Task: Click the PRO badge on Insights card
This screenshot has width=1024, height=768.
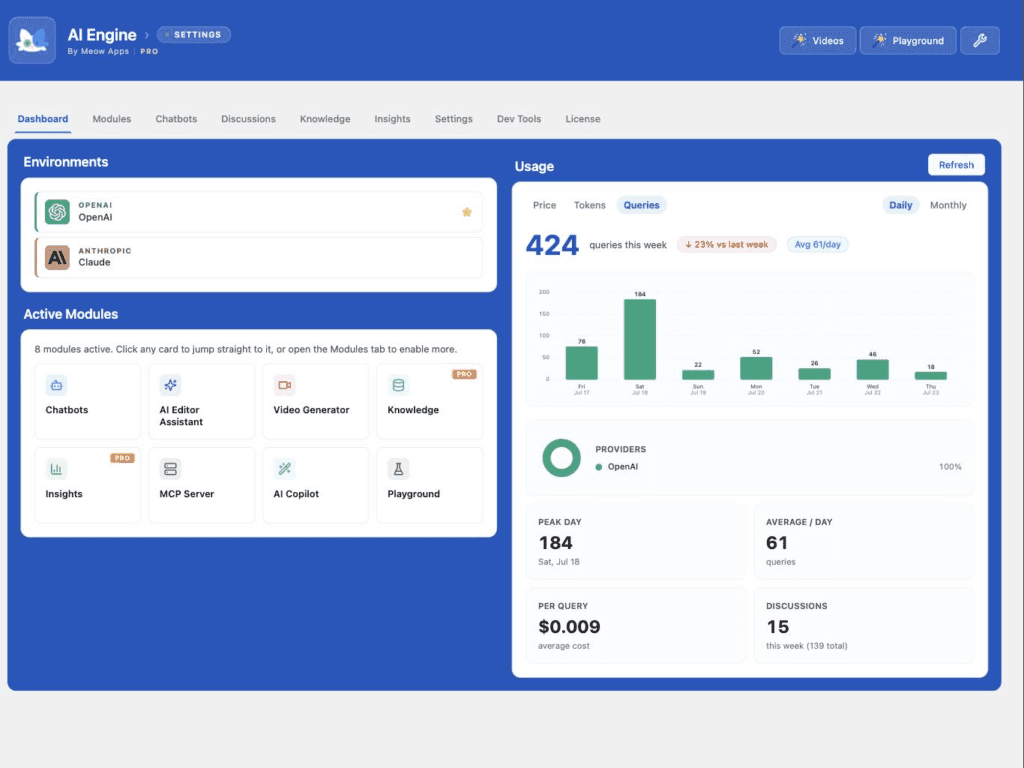Action: click(x=122, y=458)
